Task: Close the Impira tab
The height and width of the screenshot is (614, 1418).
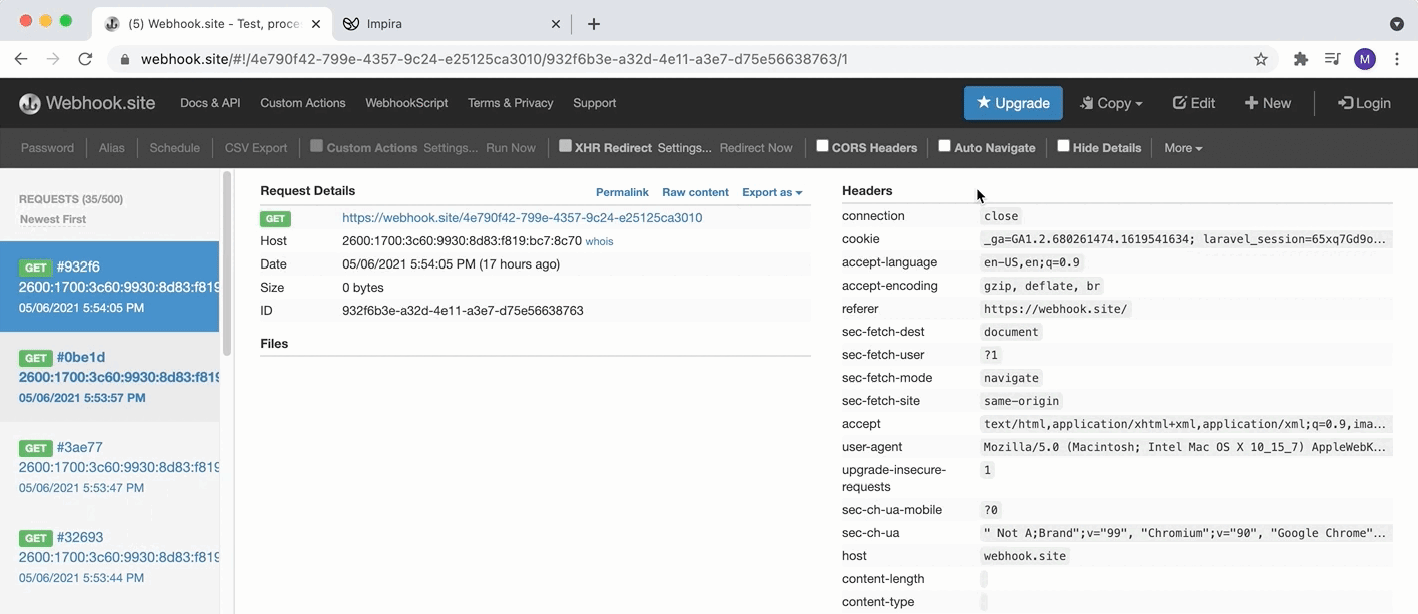Action: [557, 23]
